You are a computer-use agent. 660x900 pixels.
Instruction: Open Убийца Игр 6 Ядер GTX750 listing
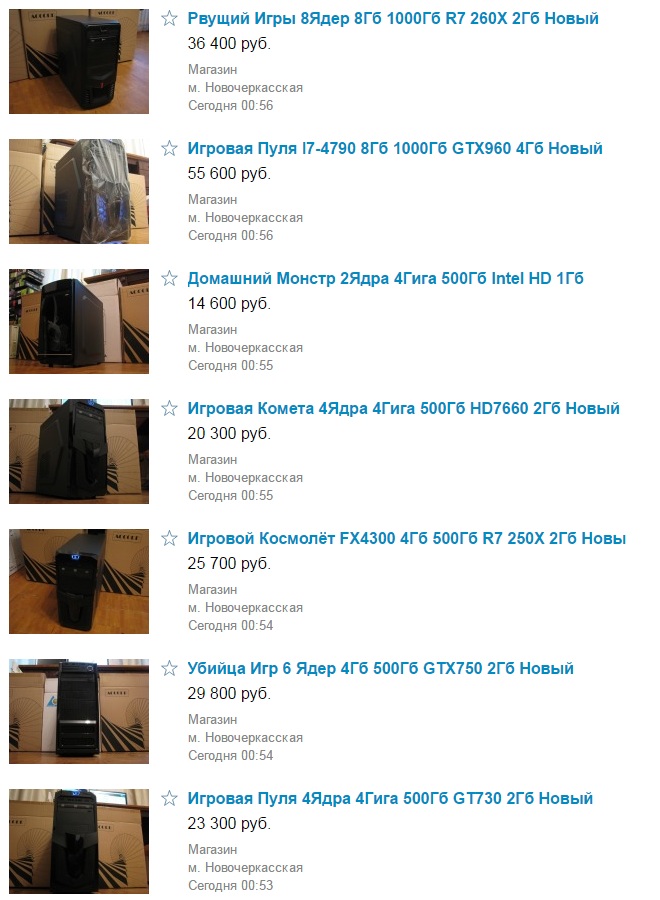point(381,668)
